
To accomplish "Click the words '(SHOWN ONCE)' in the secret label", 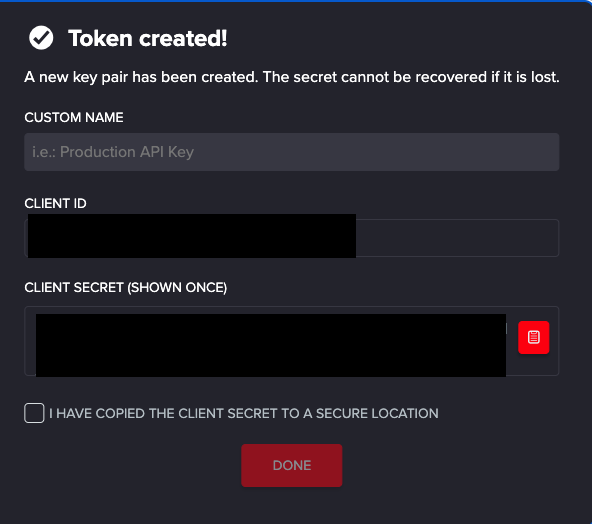I will coord(177,288).
